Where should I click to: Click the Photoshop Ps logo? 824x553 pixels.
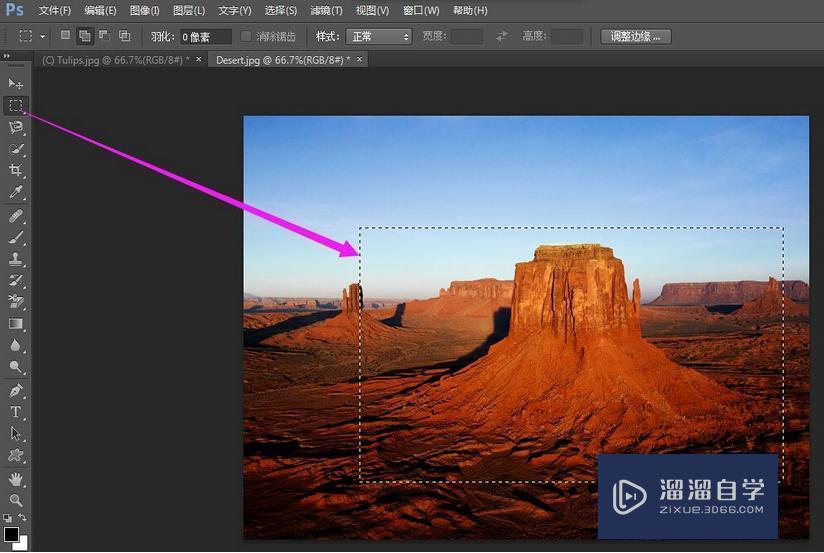[14, 9]
